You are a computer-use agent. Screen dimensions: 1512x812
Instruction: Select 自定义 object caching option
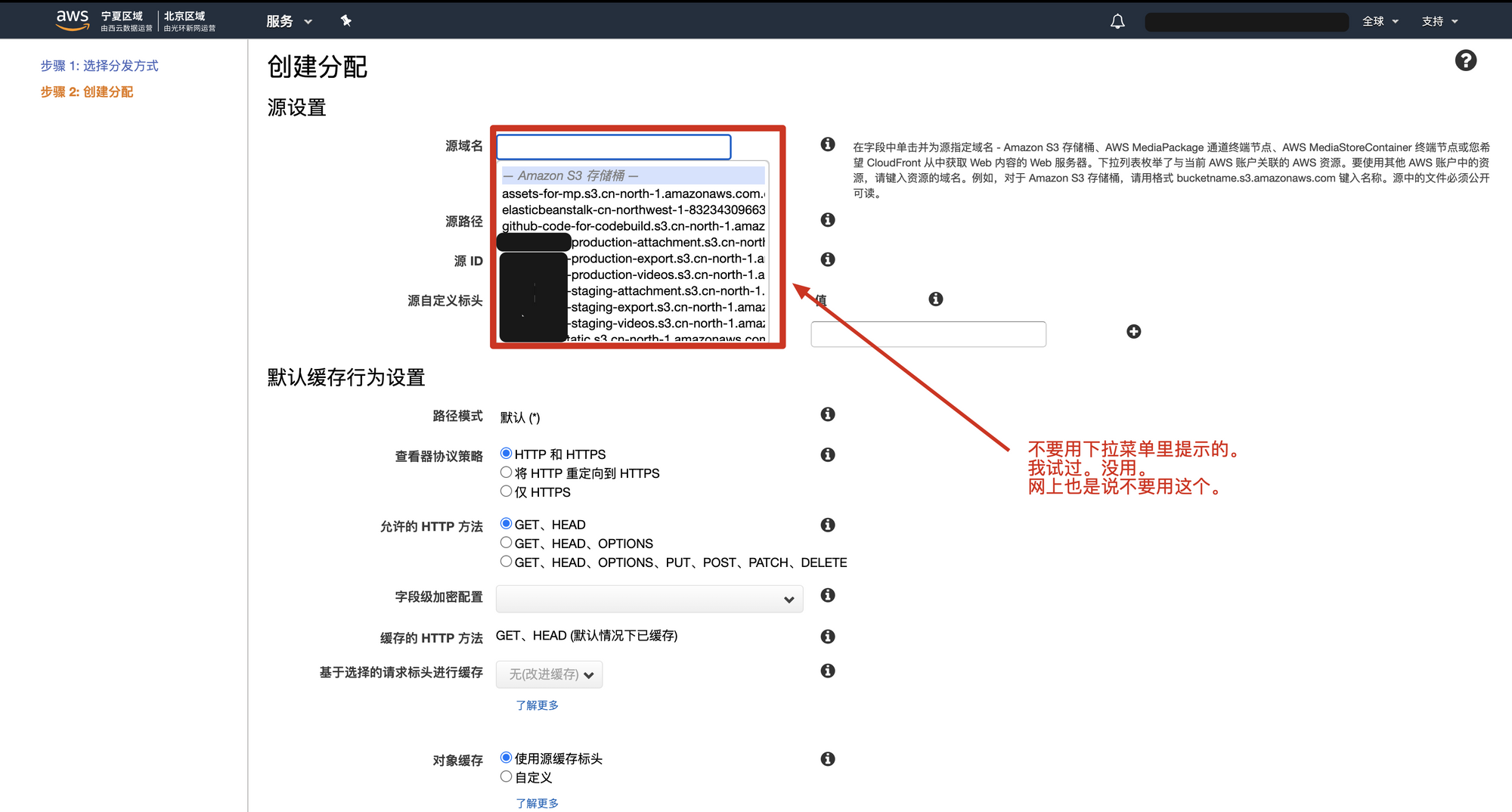click(507, 776)
